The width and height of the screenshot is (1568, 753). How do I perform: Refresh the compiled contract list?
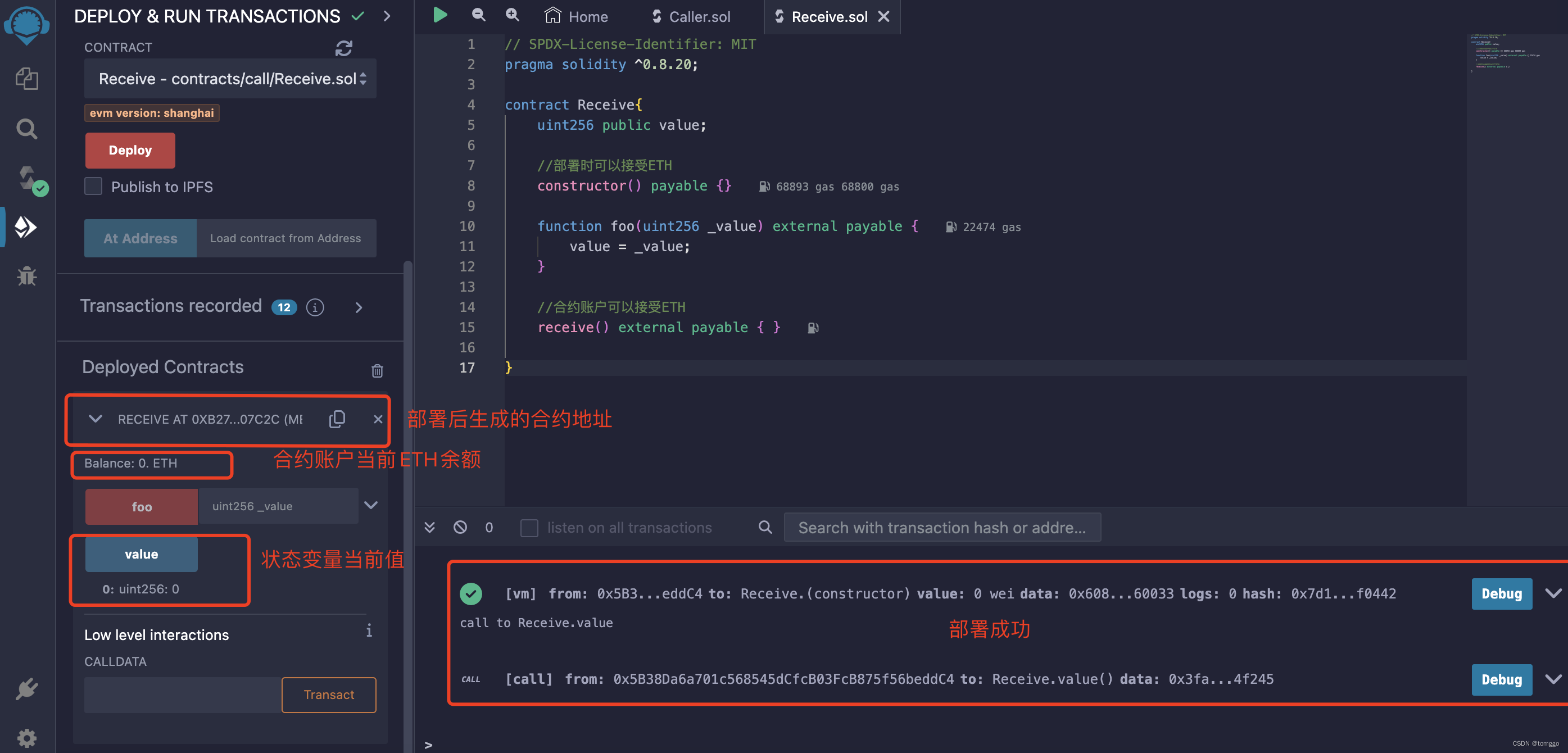point(344,48)
